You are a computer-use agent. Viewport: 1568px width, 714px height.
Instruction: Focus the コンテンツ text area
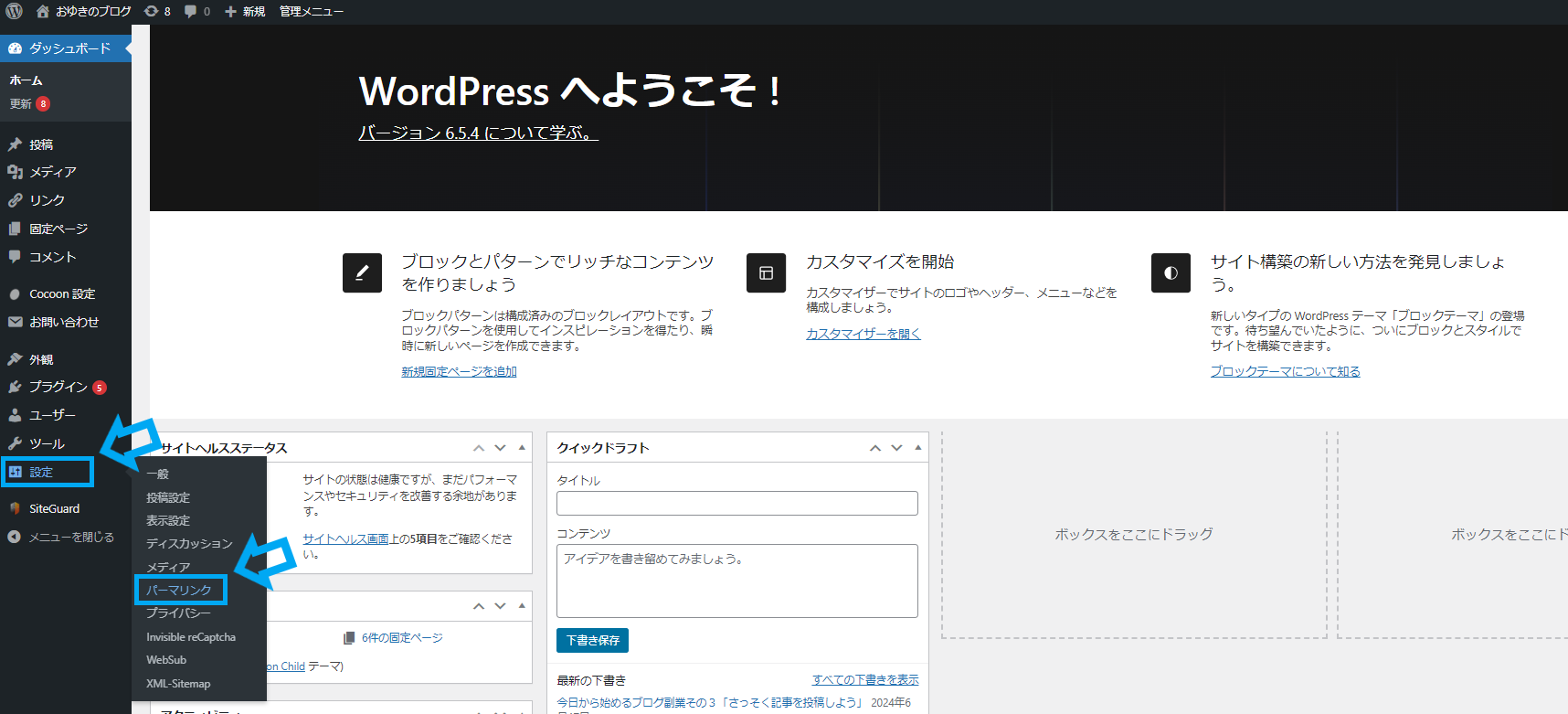pyautogui.click(x=737, y=581)
